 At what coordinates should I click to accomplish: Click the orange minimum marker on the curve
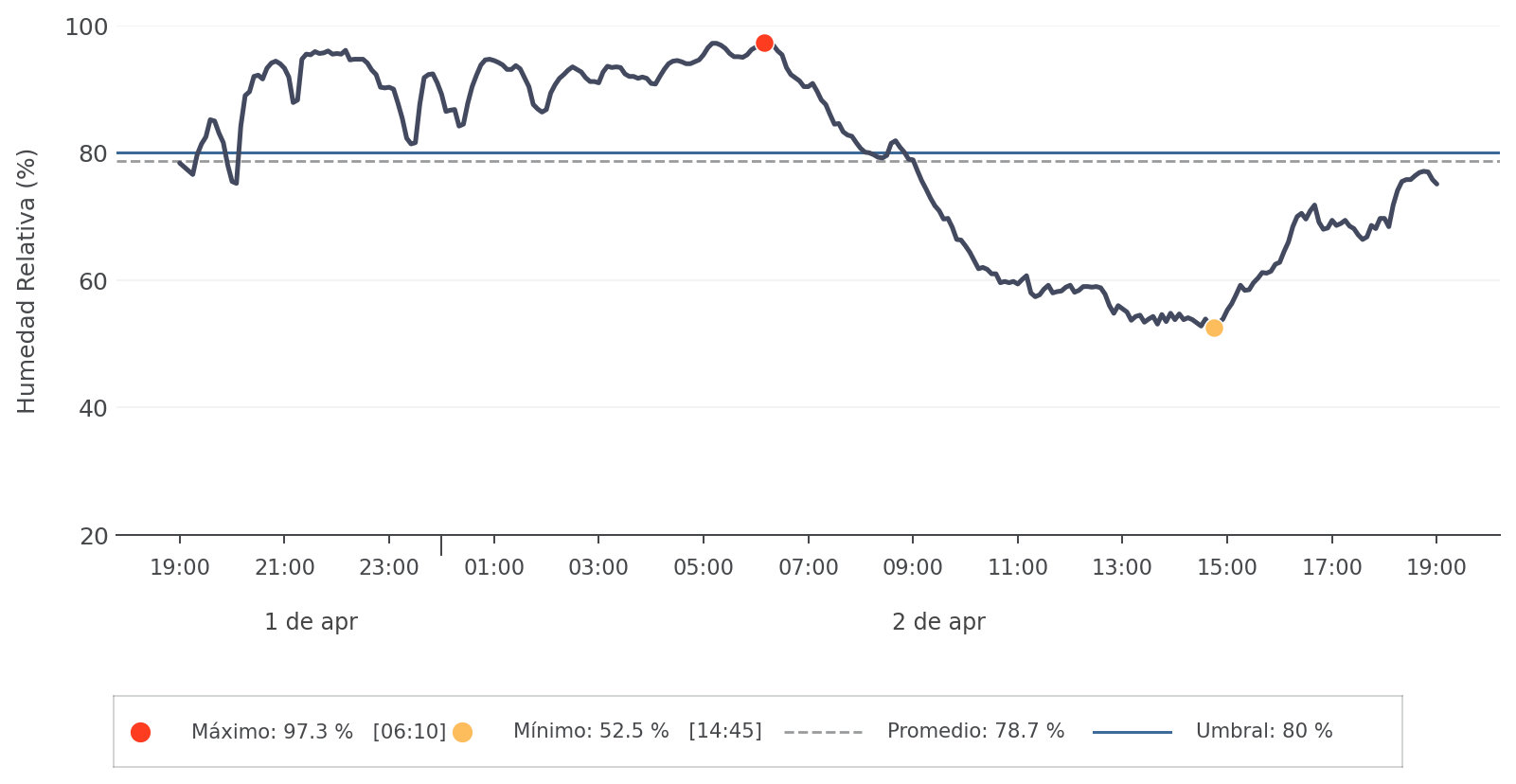point(1214,328)
